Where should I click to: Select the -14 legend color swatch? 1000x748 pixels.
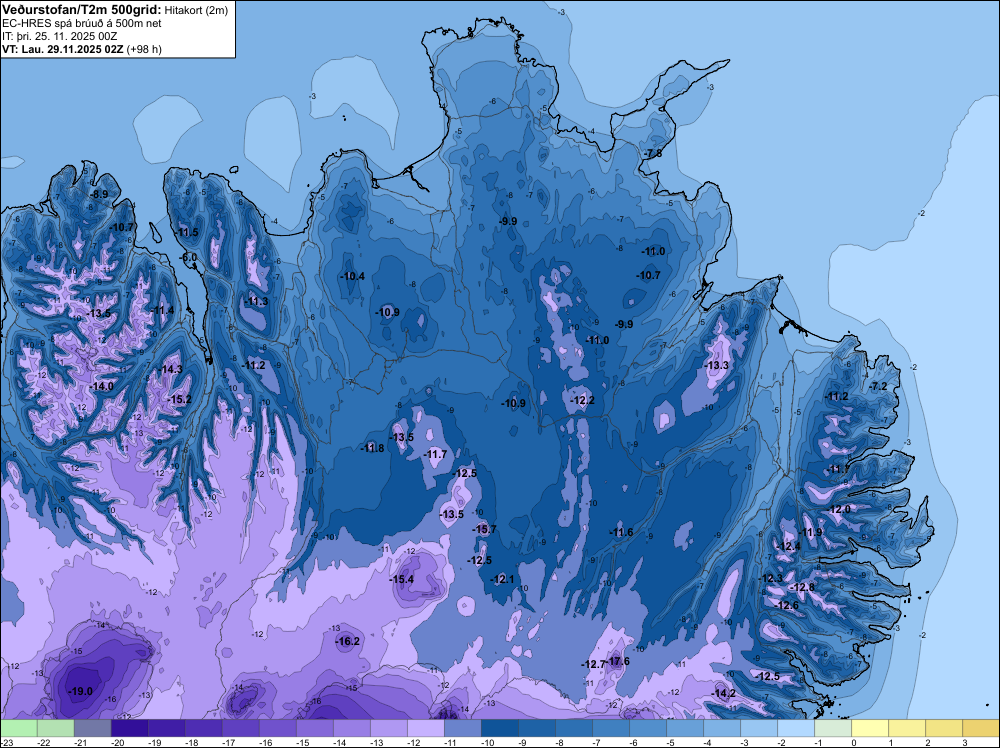point(352,728)
